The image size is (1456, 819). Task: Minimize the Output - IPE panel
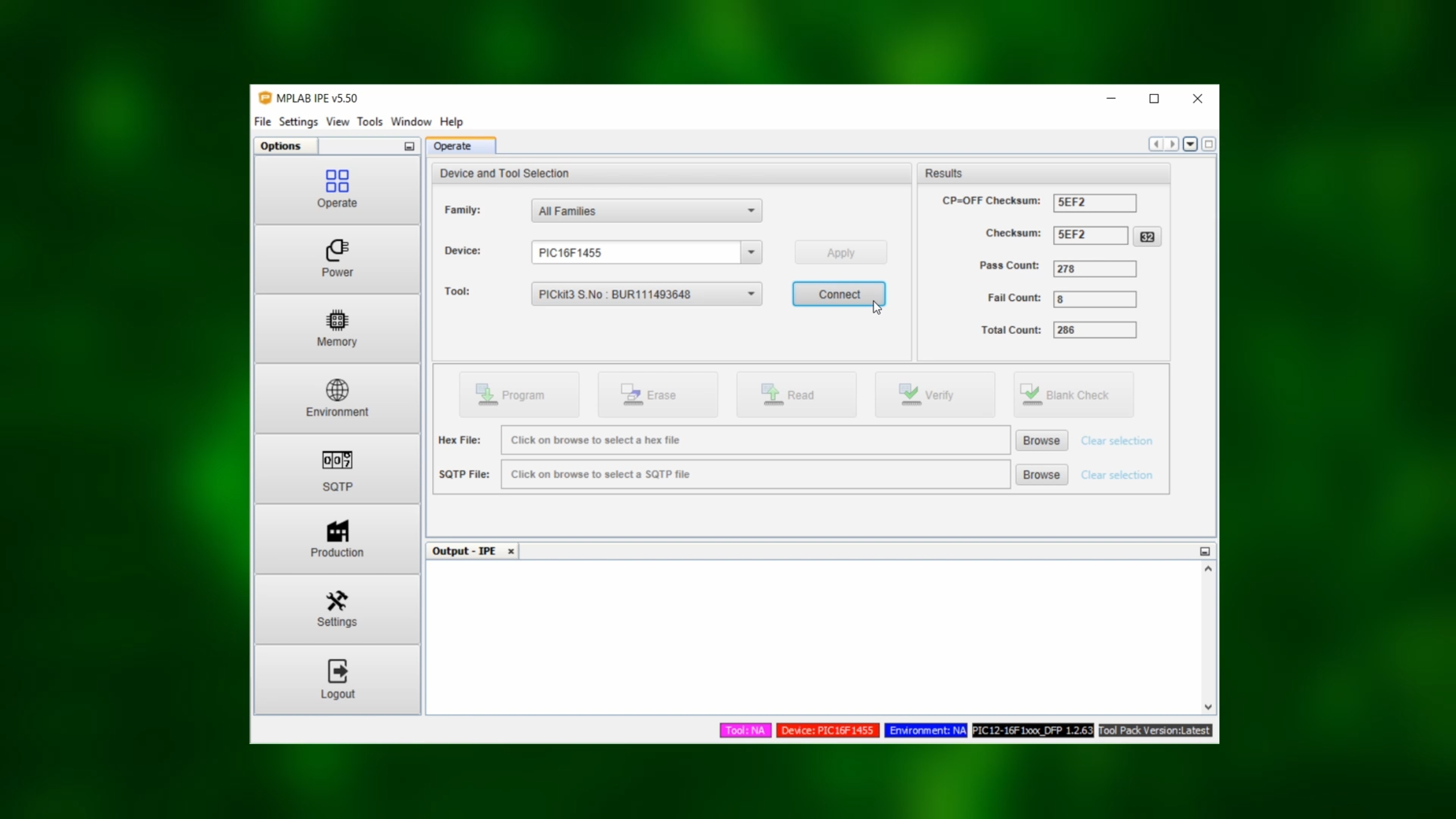point(1205,551)
